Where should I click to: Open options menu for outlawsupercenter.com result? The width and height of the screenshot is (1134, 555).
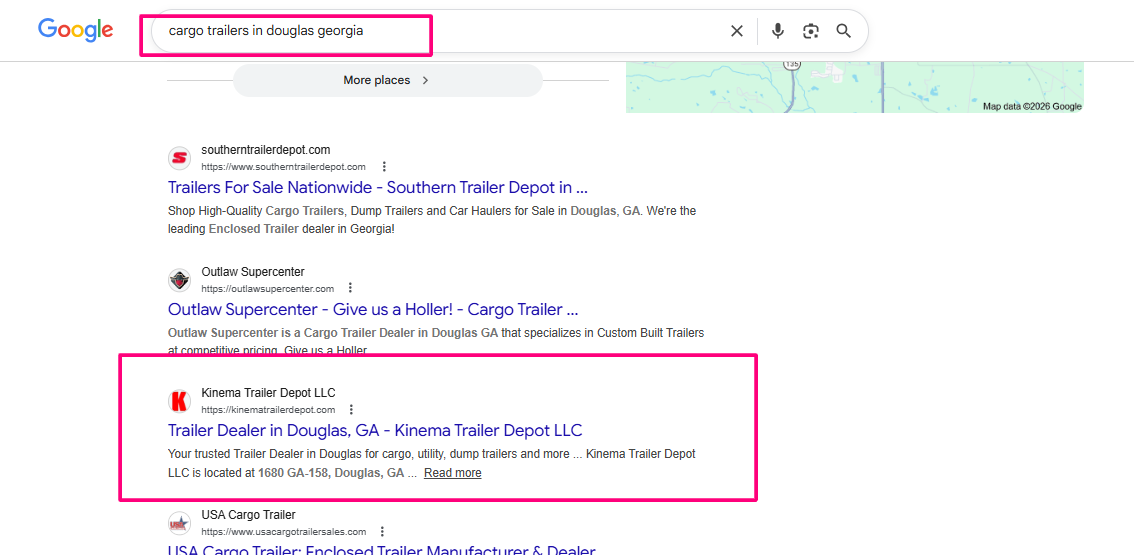(x=351, y=288)
